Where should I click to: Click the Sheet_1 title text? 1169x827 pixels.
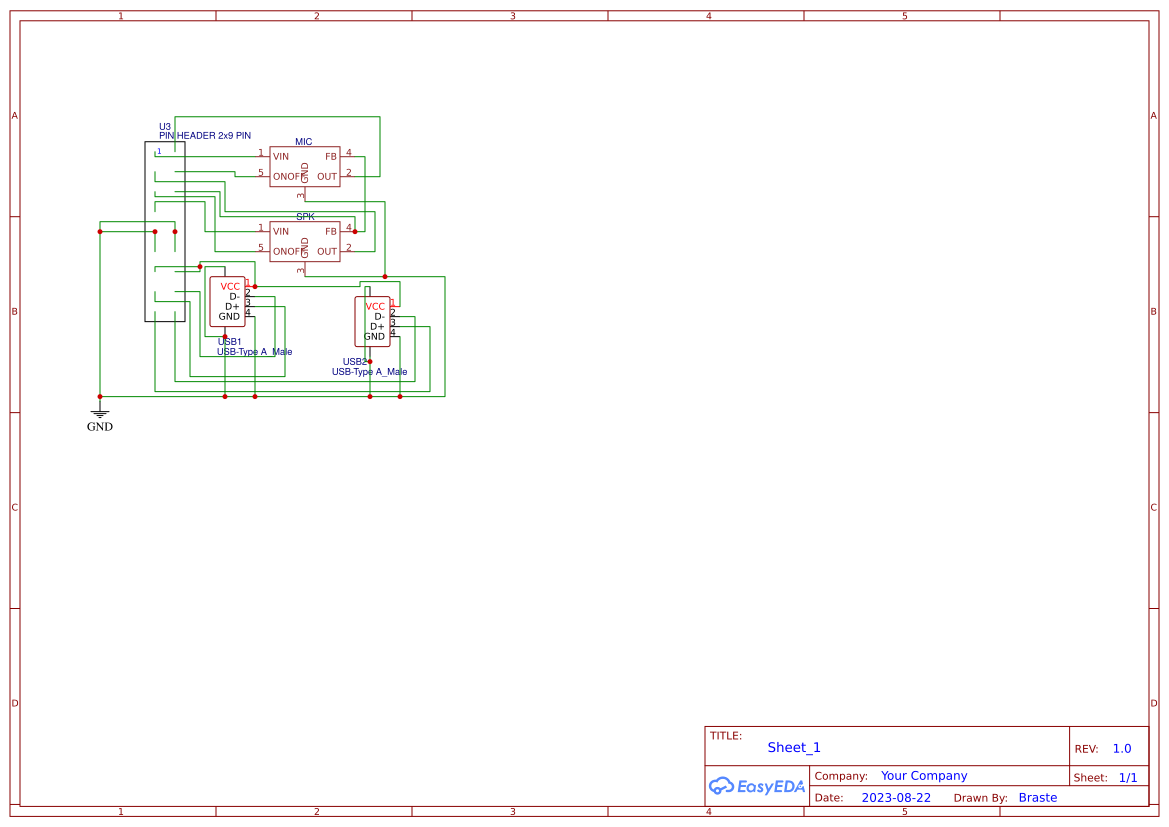pyautogui.click(x=793, y=747)
